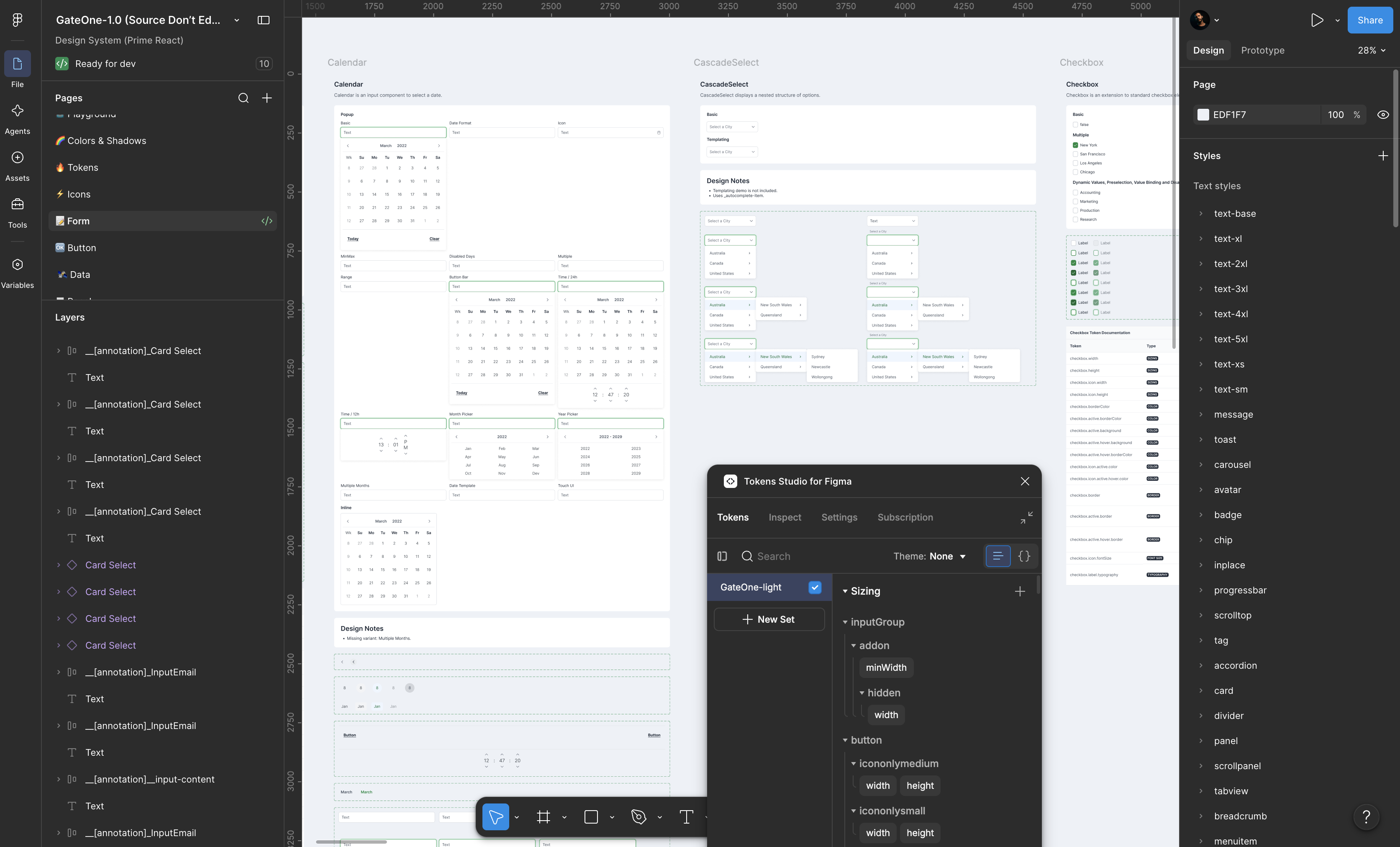This screenshot has height=847, width=1400.
Task: Switch to the Design tab
Action: pyautogui.click(x=1208, y=51)
